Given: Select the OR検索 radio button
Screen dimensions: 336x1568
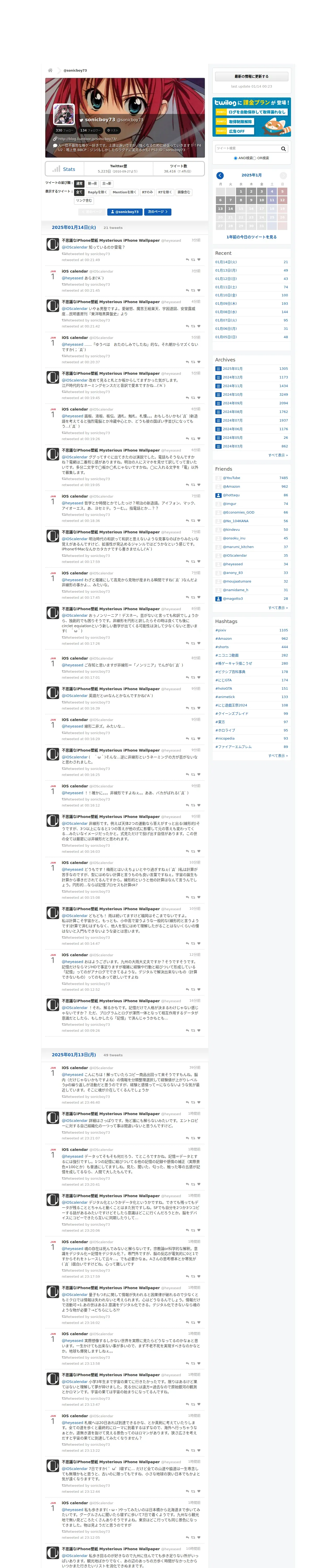Looking at the screenshot, I should pyautogui.click(x=255, y=158).
